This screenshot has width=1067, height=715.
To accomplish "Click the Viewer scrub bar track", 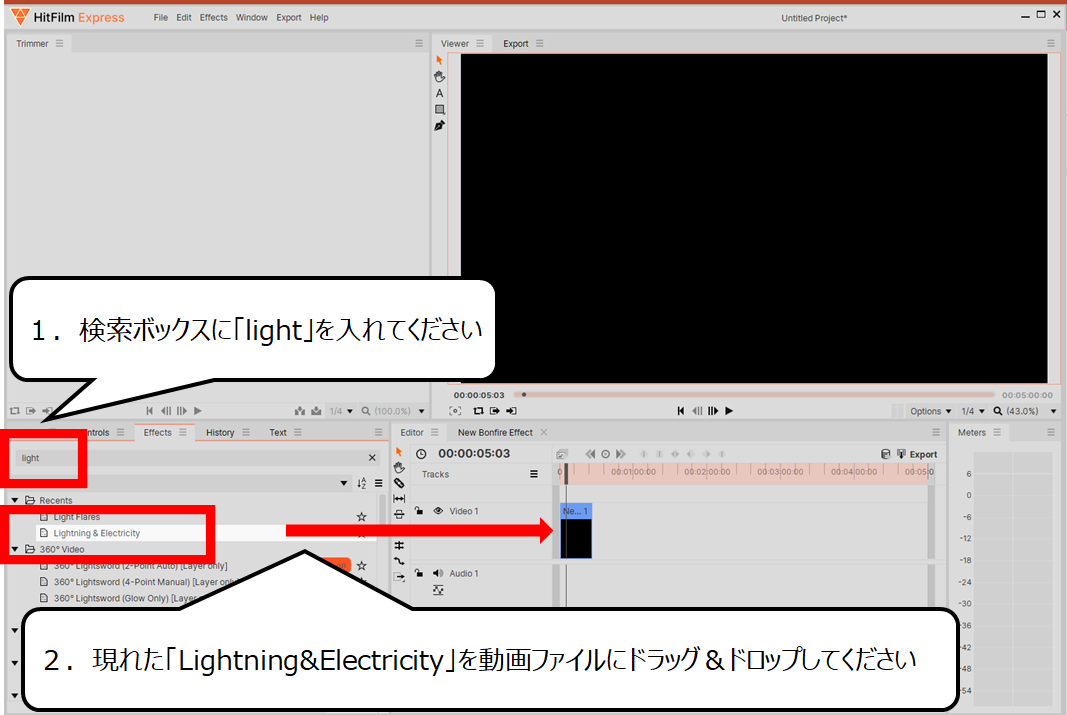I will click(753, 395).
